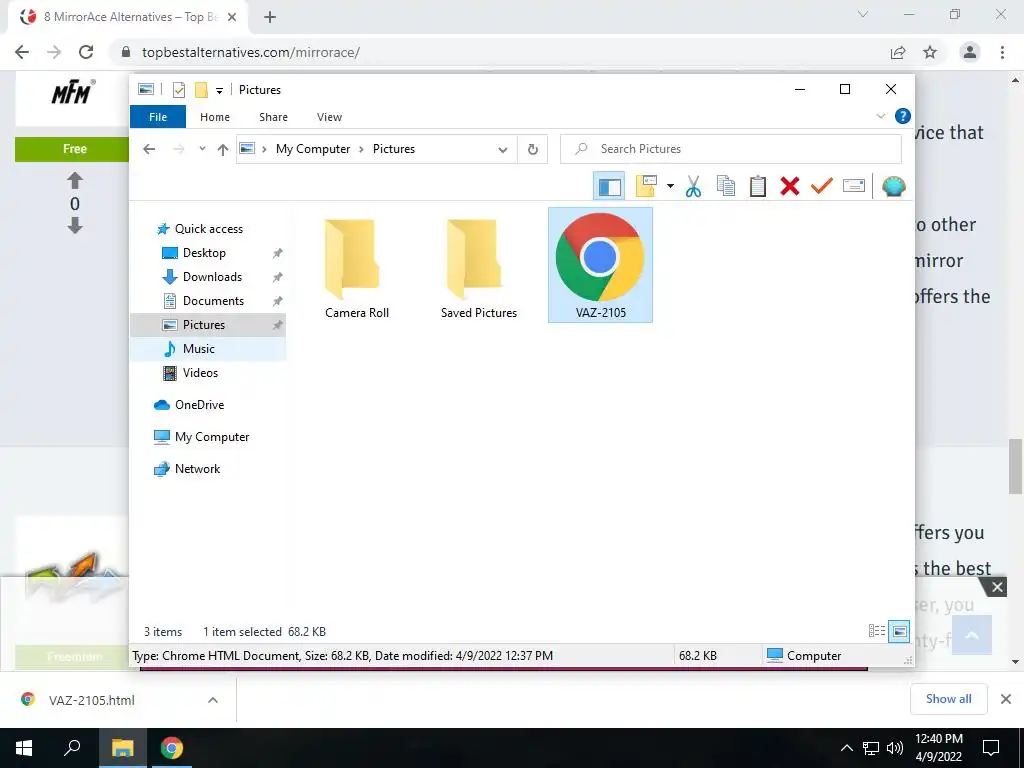Click the Search Pictures field
Image resolution: width=1024 pixels, height=768 pixels.
[731, 149]
